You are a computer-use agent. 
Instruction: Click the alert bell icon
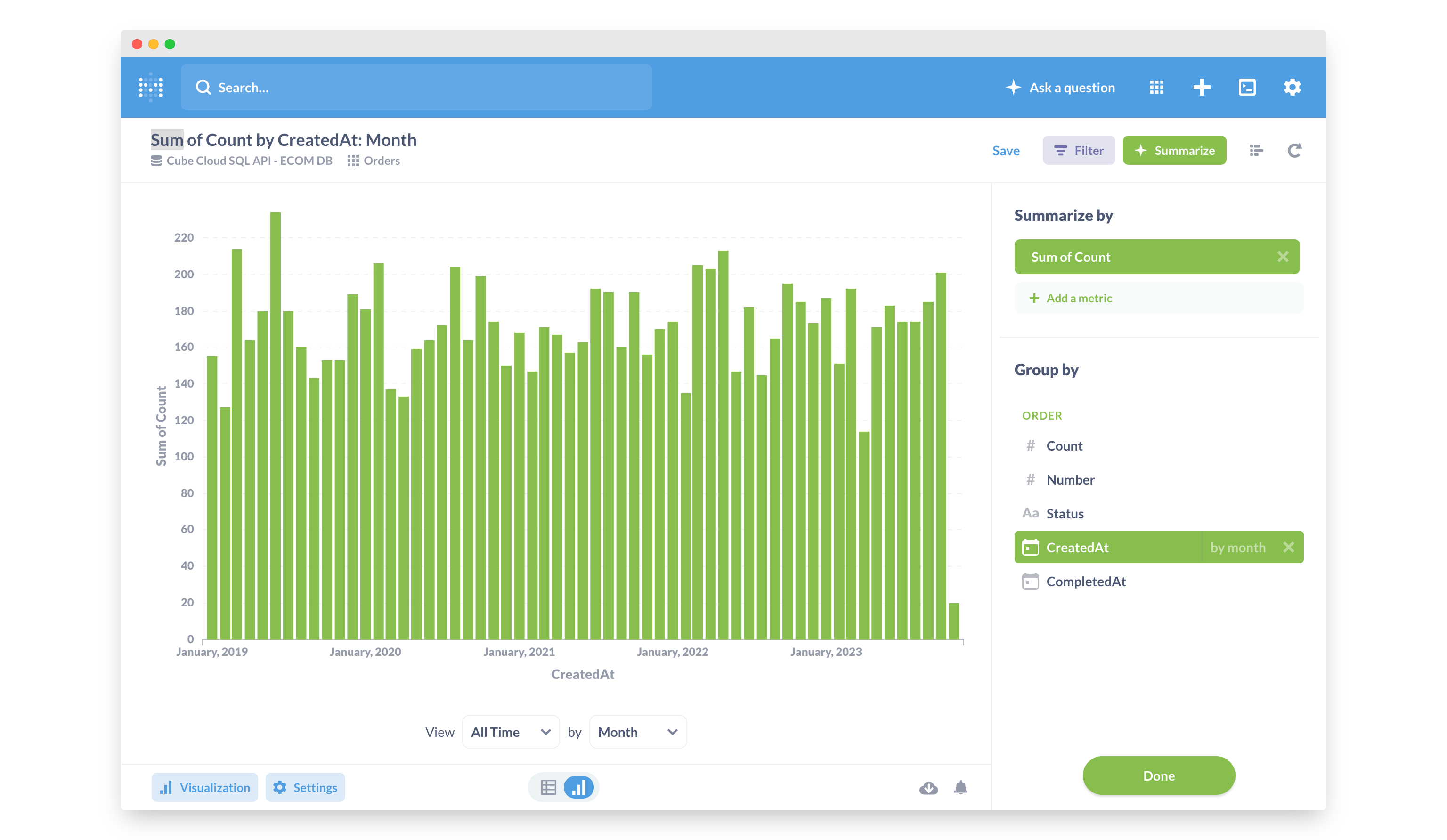click(960, 787)
